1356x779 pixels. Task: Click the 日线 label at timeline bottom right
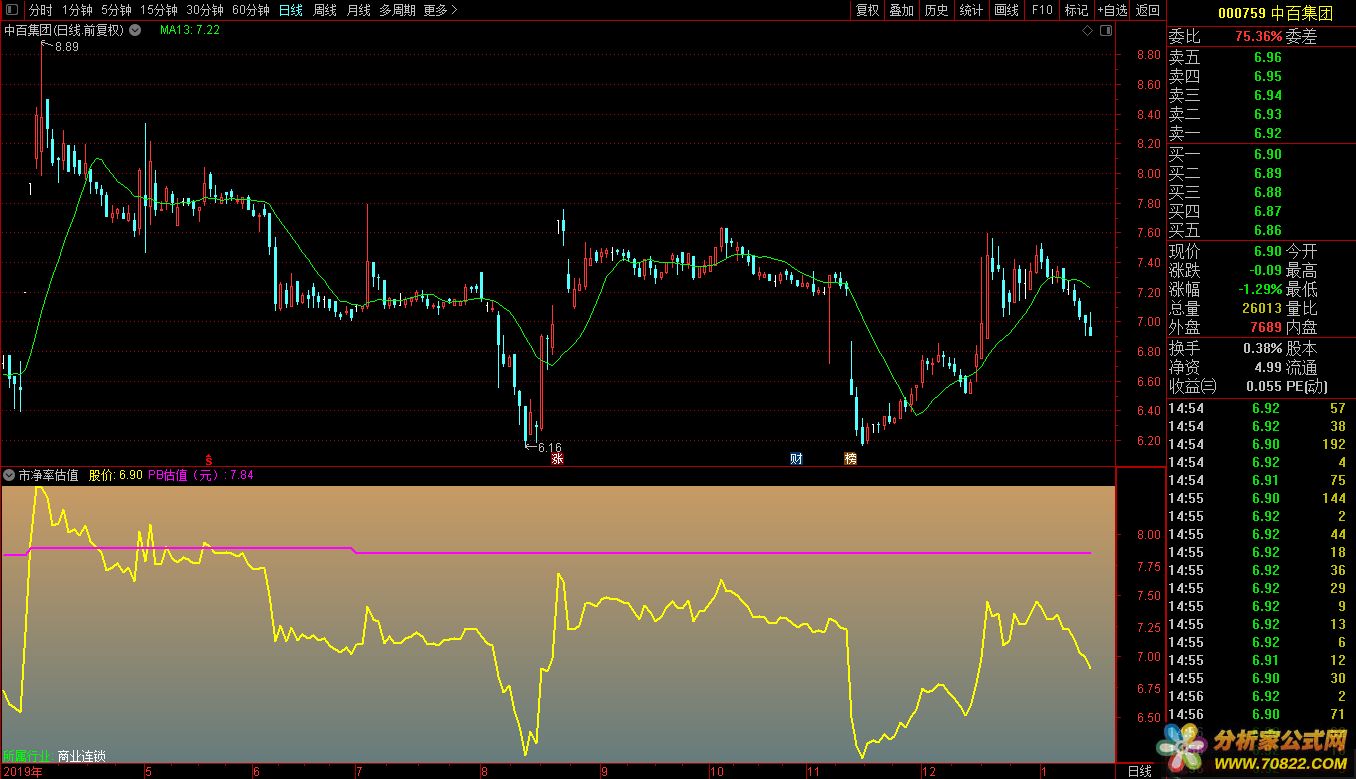[1140, 771]
